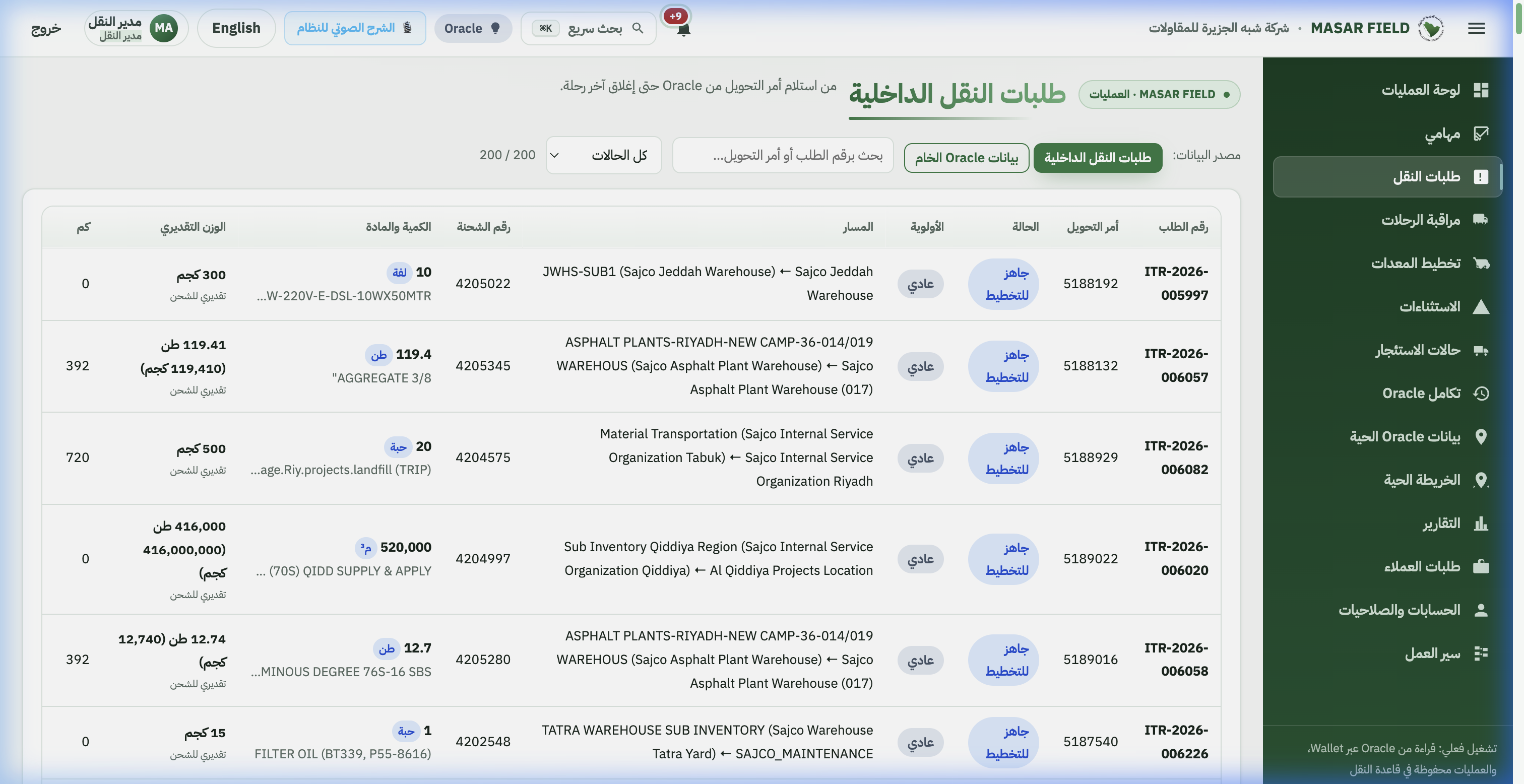Open the مدير النقل user menu
Screen dimensions: 1524x784
(x=136, y=28)
